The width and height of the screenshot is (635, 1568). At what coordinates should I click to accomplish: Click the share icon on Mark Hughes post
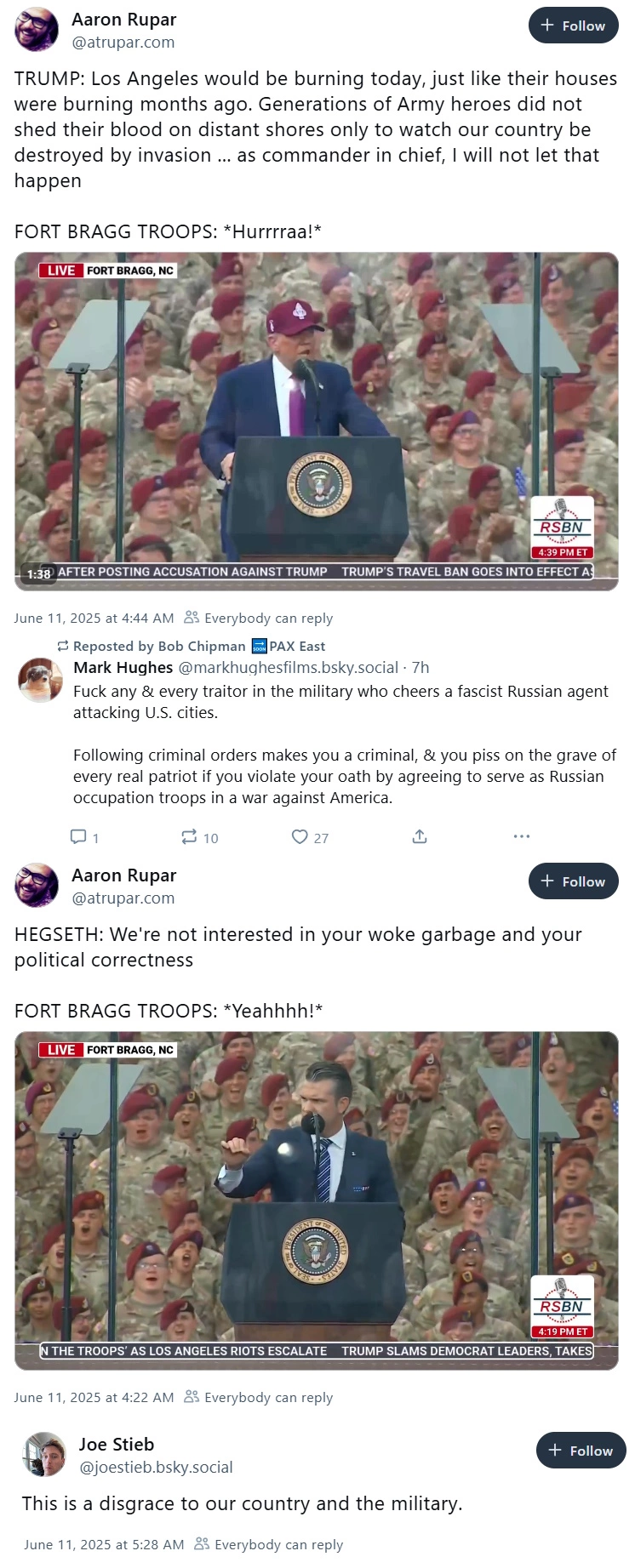(x=420, y=837)
